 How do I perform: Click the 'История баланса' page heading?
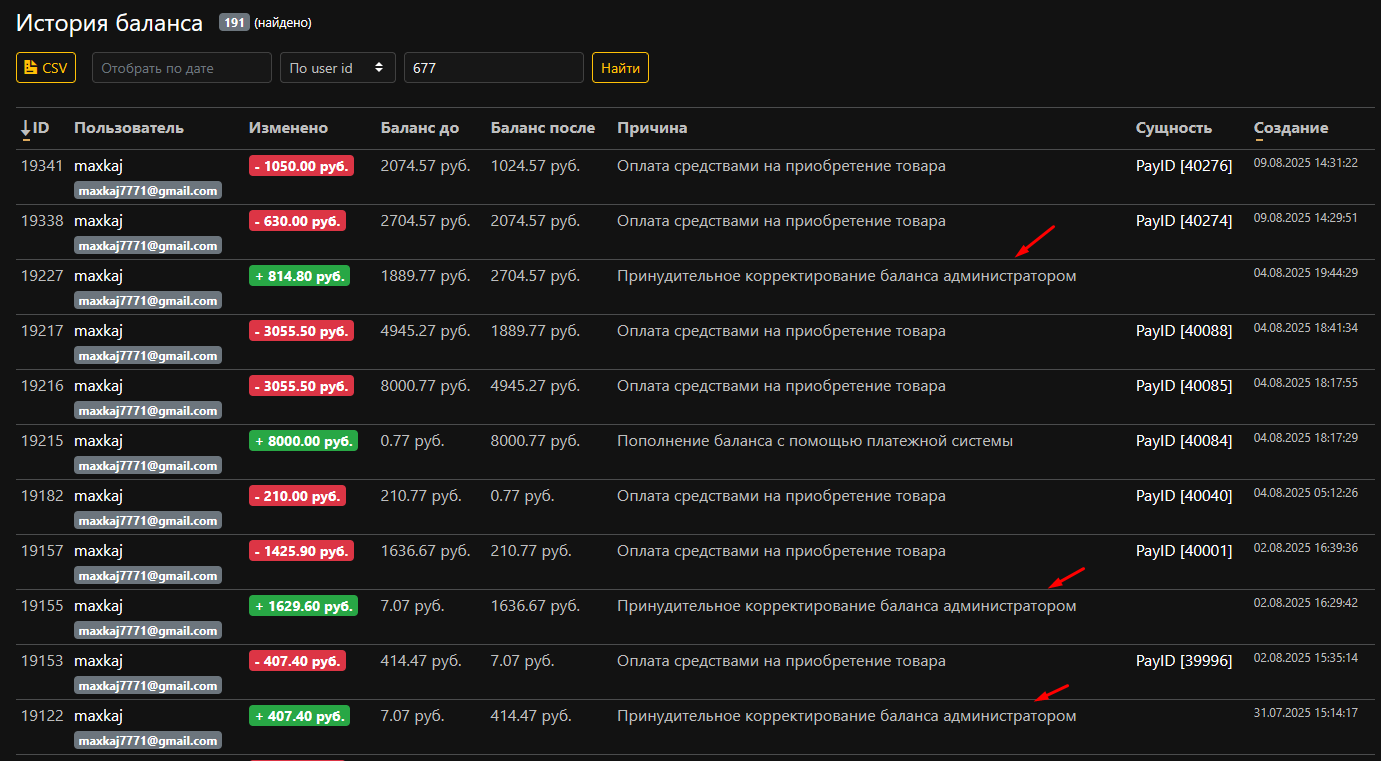point(109,22)
